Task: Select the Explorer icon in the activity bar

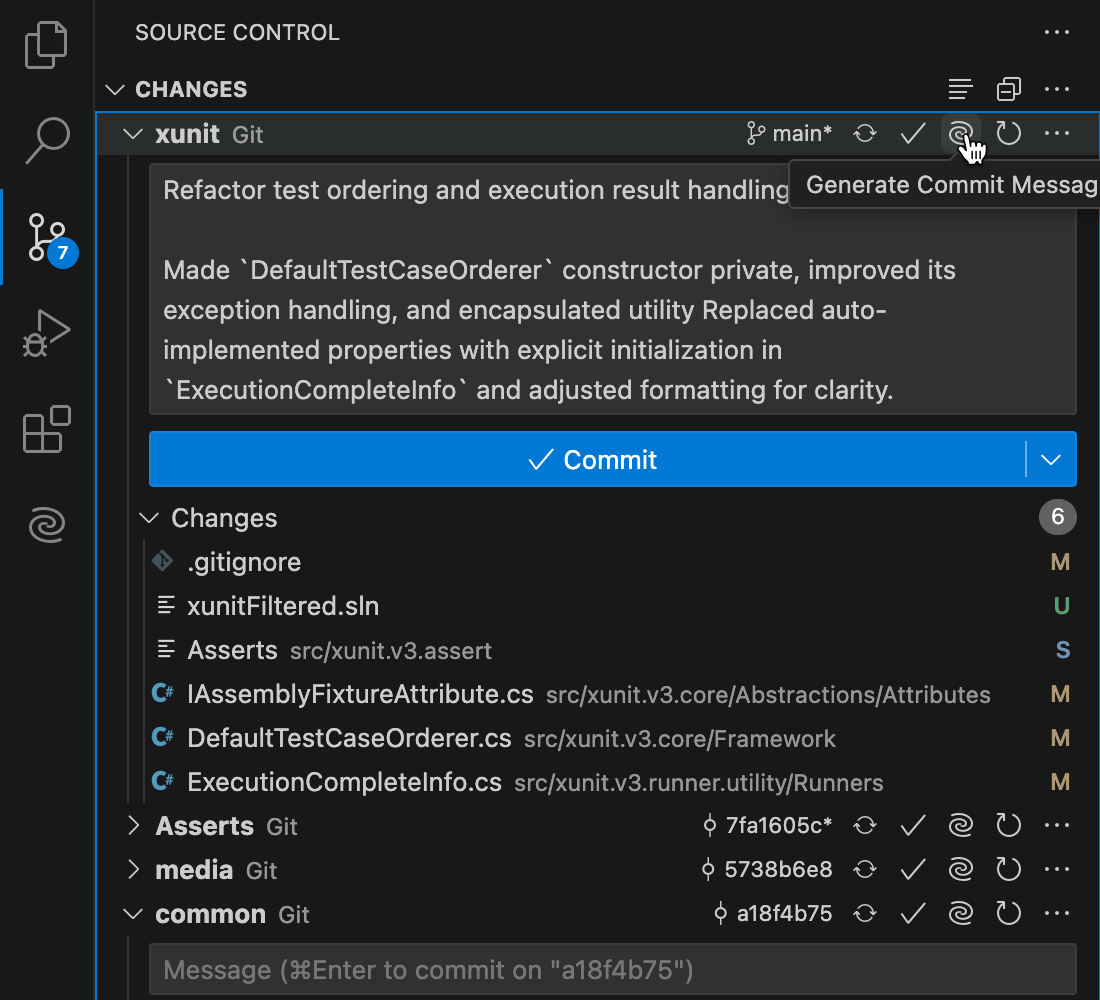Action: click(46, 44)
